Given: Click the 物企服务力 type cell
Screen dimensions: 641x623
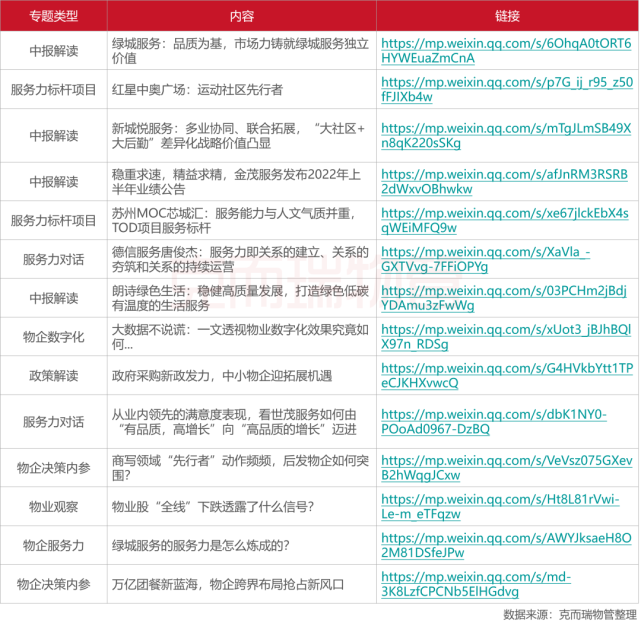Looking at the screenshot, I should (54, 545).
